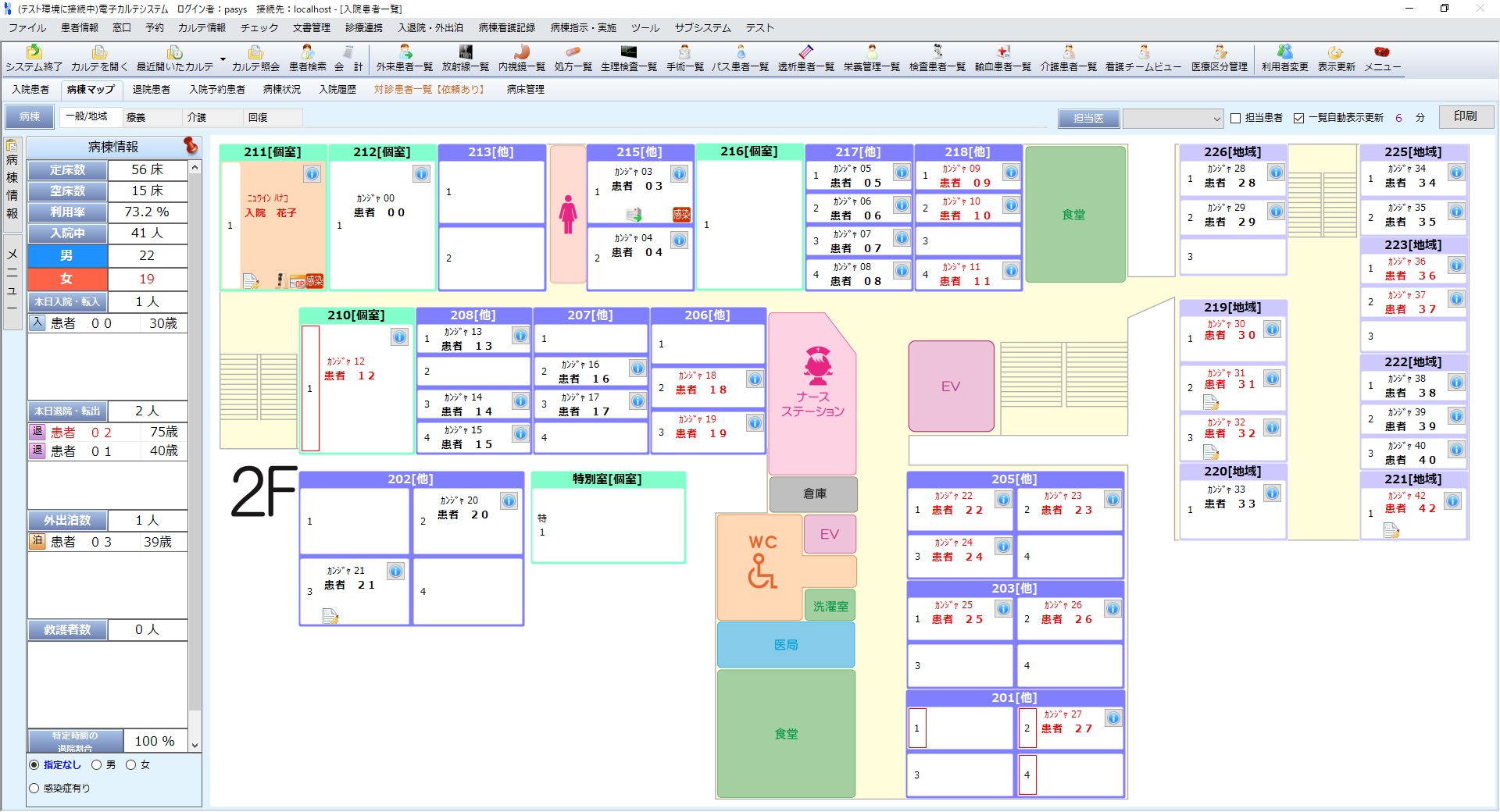This screenshot has height=812, width=1500.
Task: Open 利用者変更 from the toolbar
Action: pyautogui.click(x=1284, y=58)
